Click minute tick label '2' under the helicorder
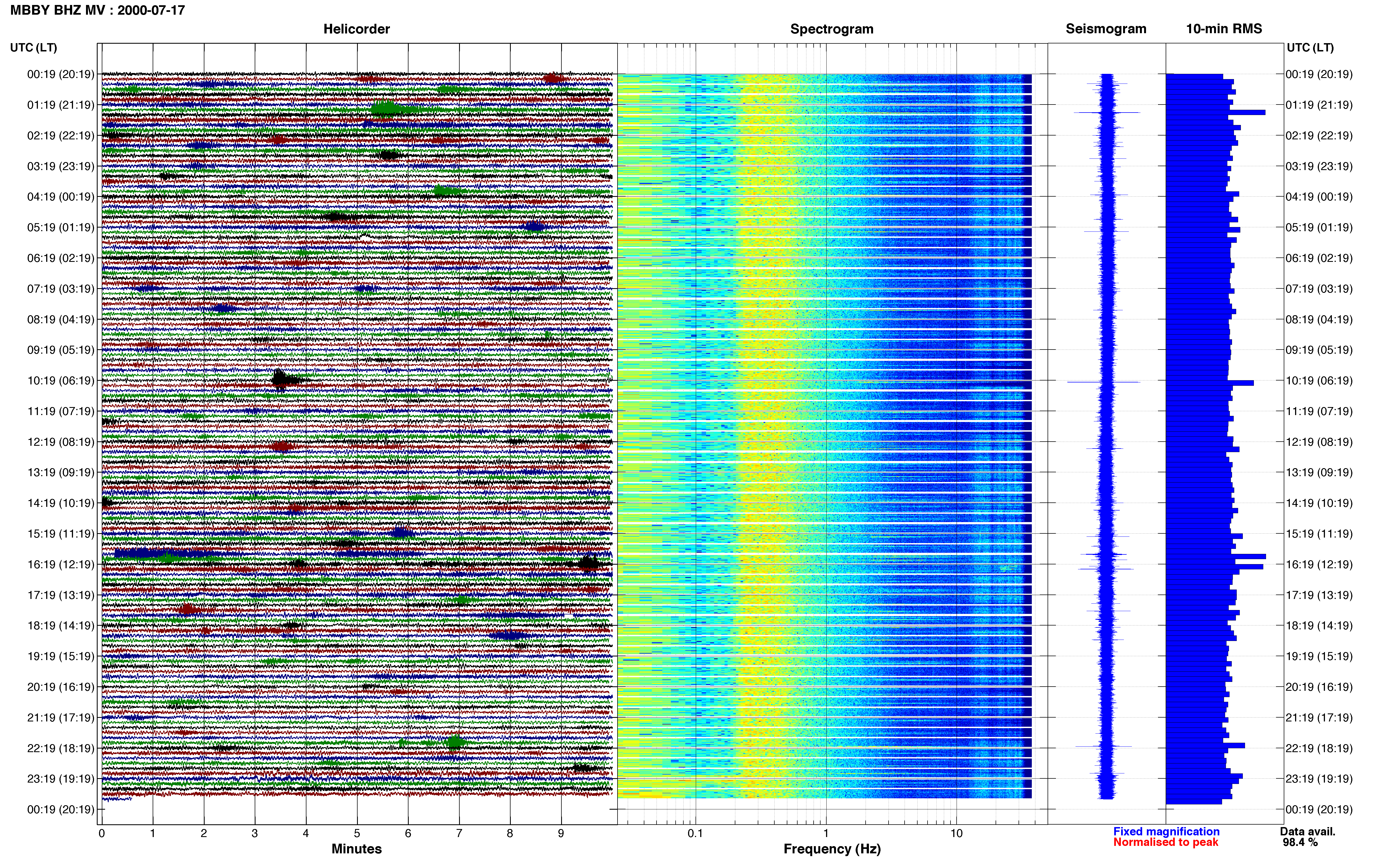 [x=204, y=833]
